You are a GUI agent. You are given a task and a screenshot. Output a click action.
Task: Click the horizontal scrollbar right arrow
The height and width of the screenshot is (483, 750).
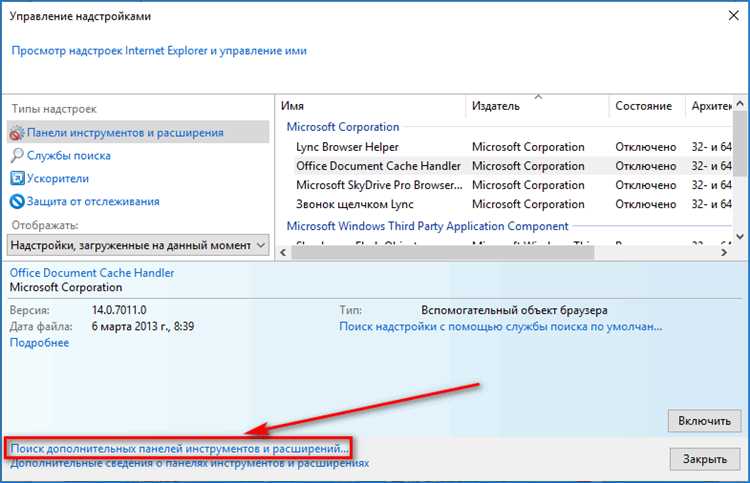point(723,252)
